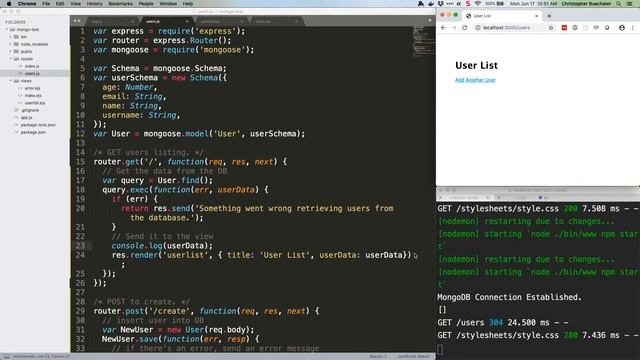Click the battery status icon

(499, 4)
